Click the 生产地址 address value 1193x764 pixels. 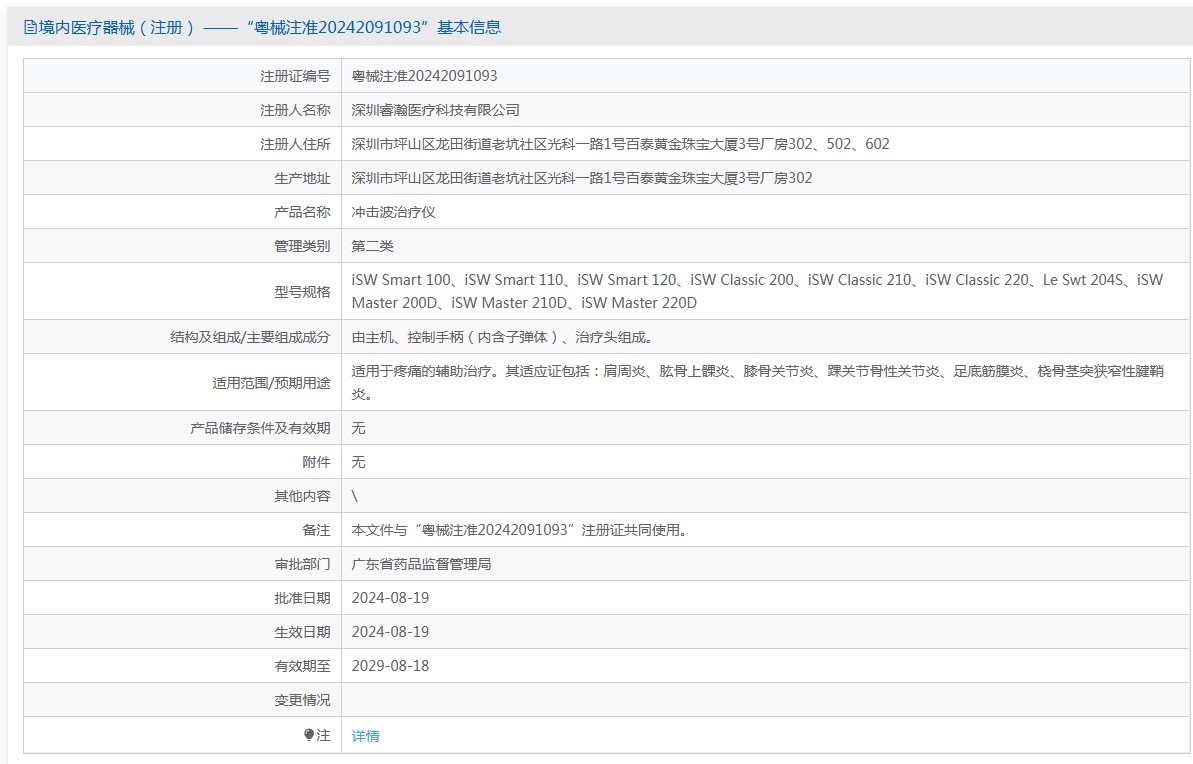pyautogui.click(x=581, y=178)
